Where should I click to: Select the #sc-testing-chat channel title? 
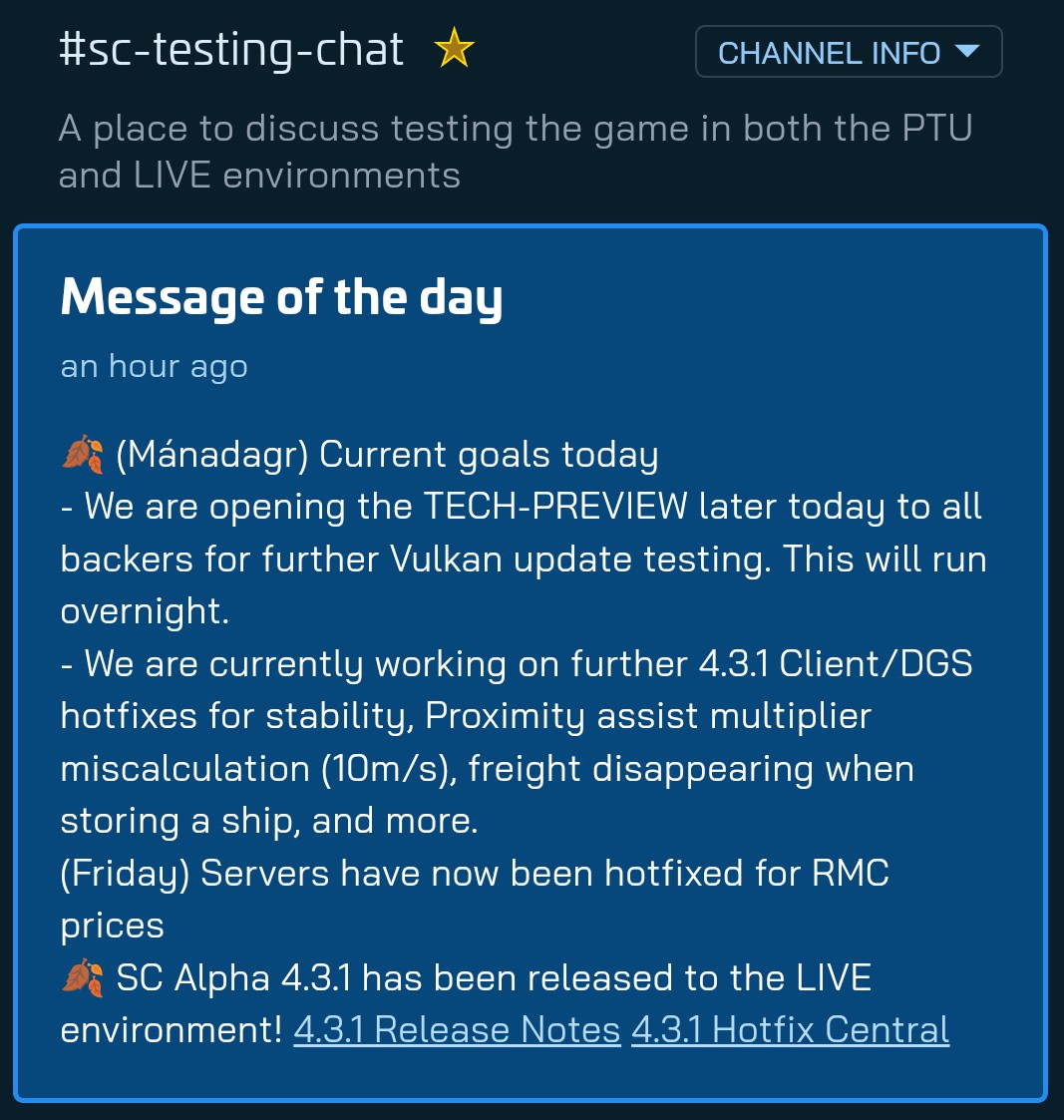pos(231,49)
